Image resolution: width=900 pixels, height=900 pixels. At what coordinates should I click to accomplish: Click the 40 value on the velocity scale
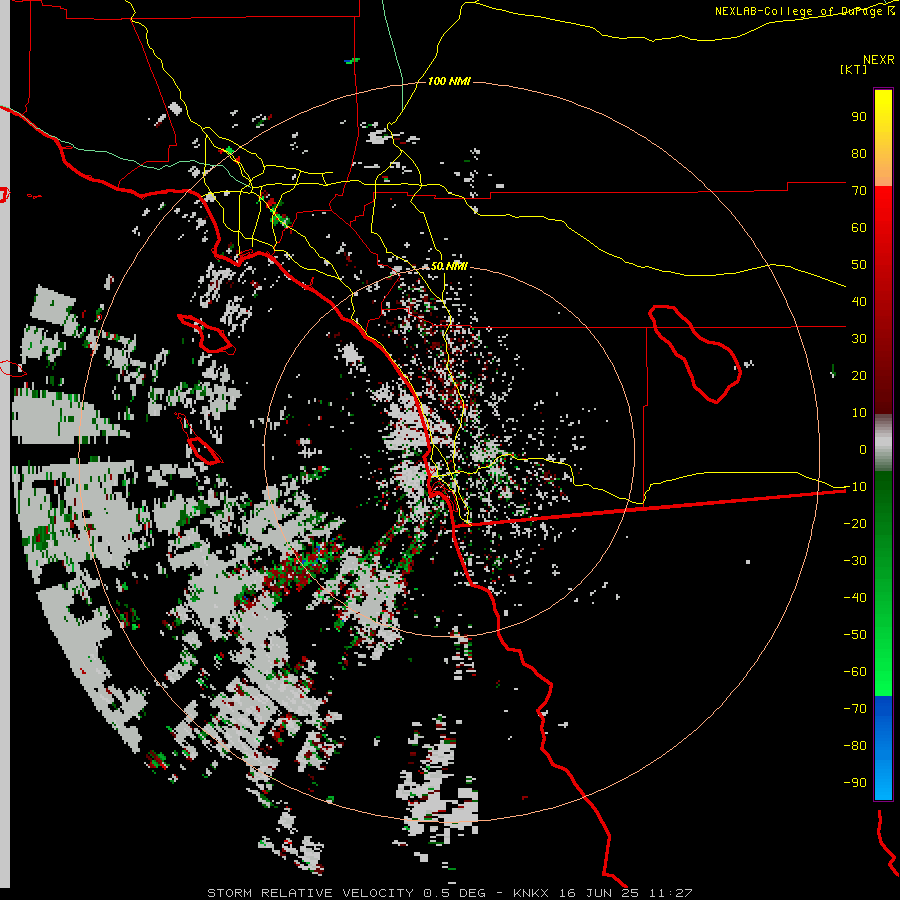click(x=859, y=301)
